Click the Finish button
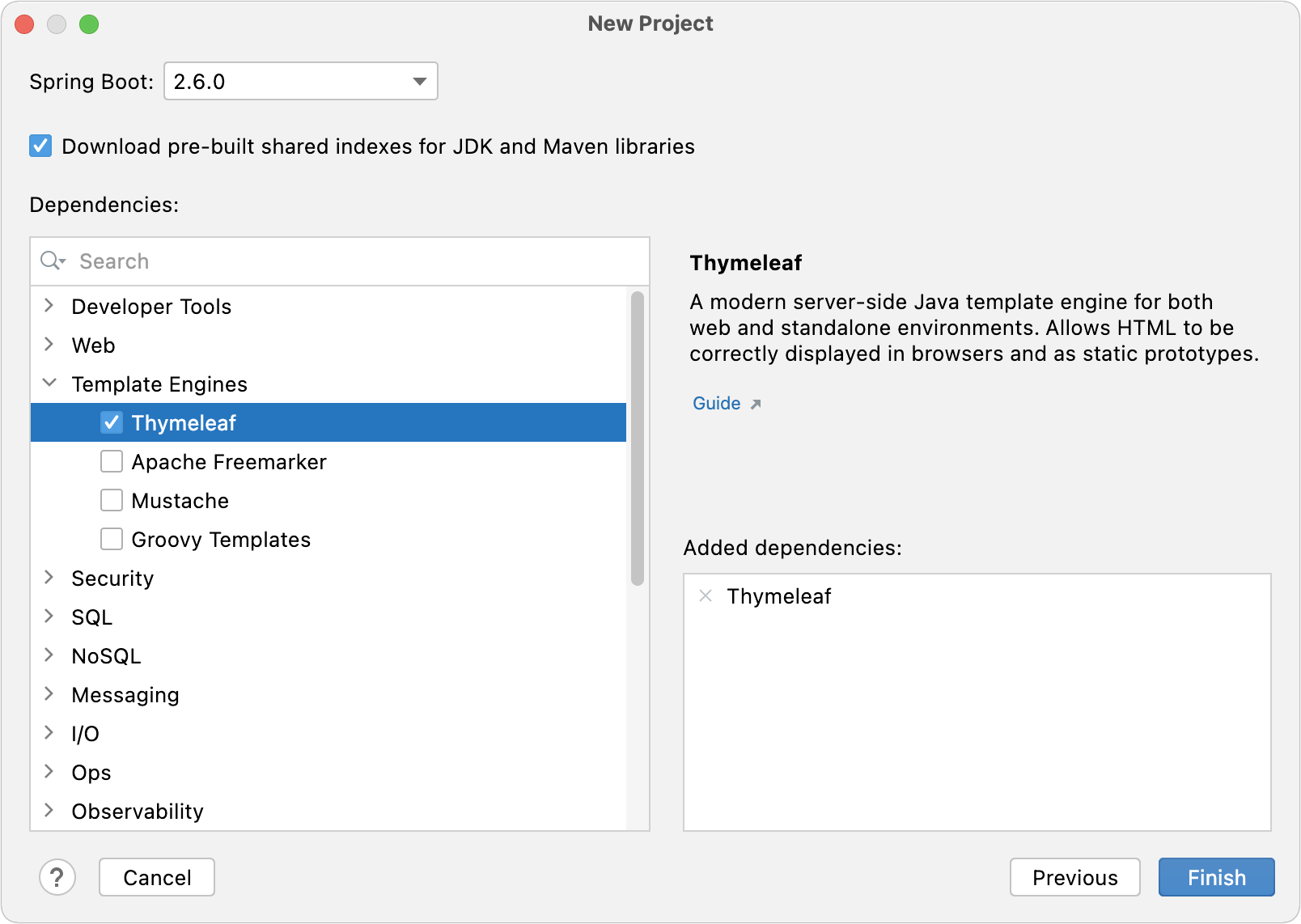 1217,877
